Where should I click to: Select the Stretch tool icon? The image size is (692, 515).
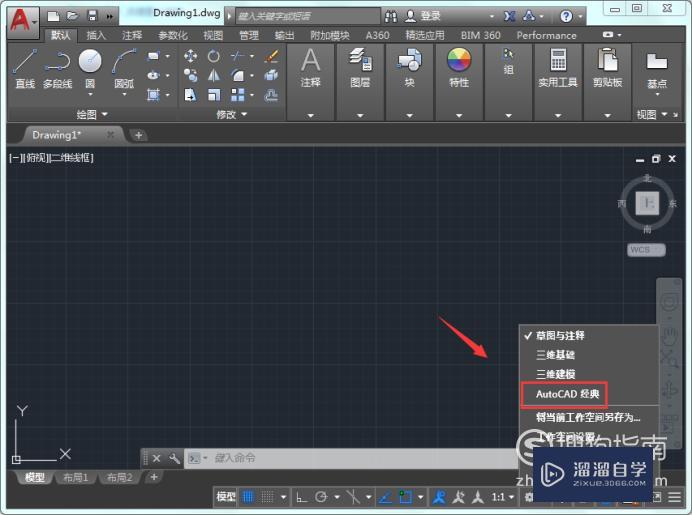(190, 94)
